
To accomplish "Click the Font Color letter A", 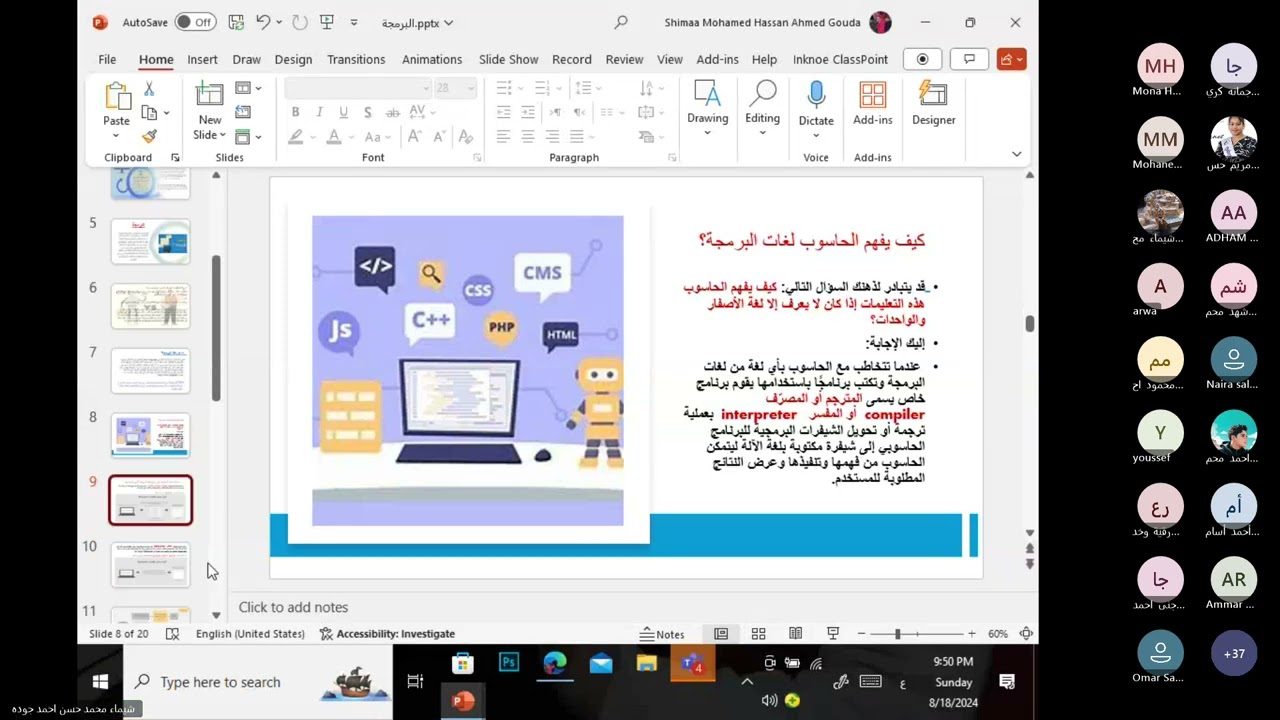I will (334, 136).
